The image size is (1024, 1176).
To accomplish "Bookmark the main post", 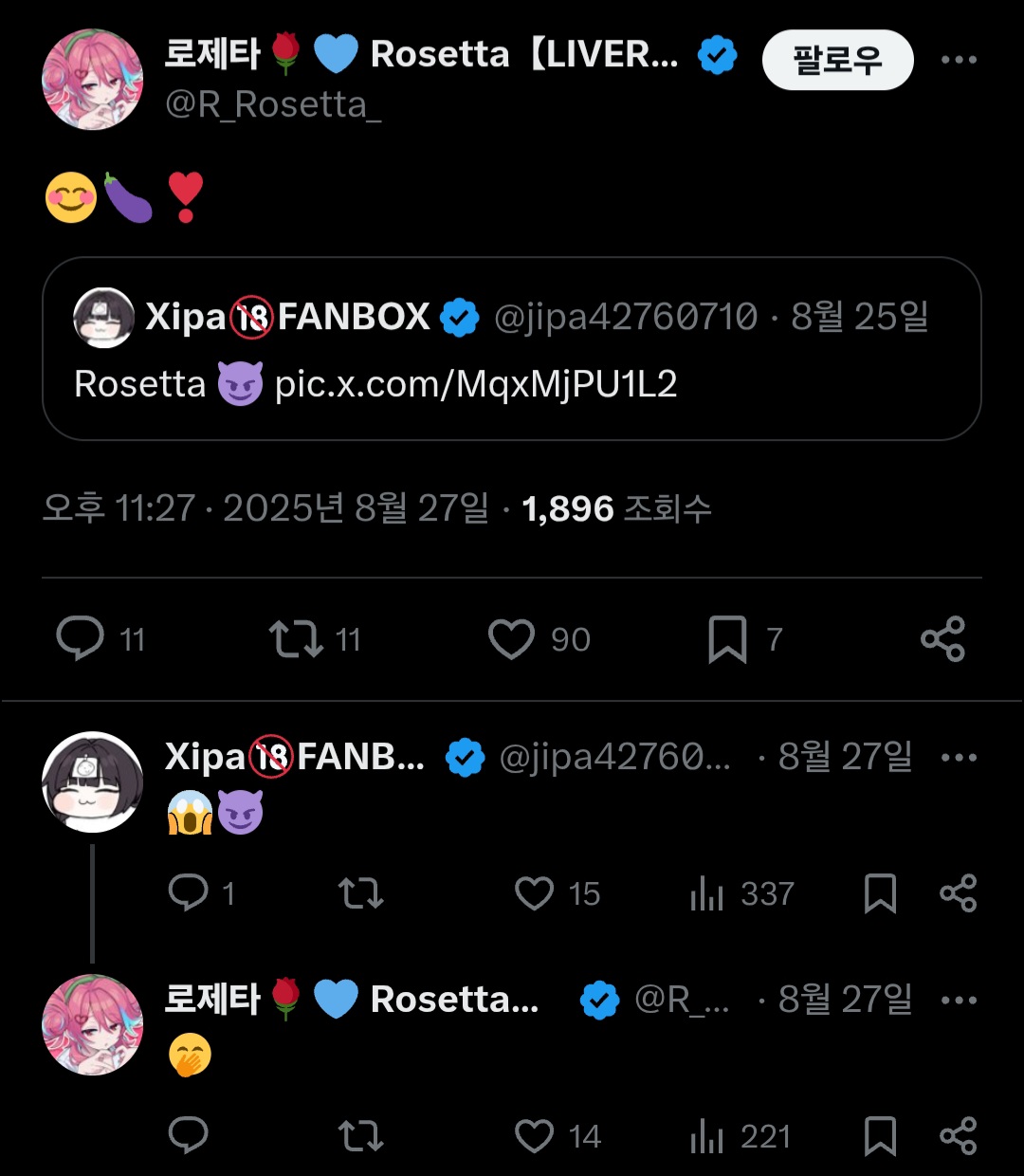I will click(x=727, y=639).
